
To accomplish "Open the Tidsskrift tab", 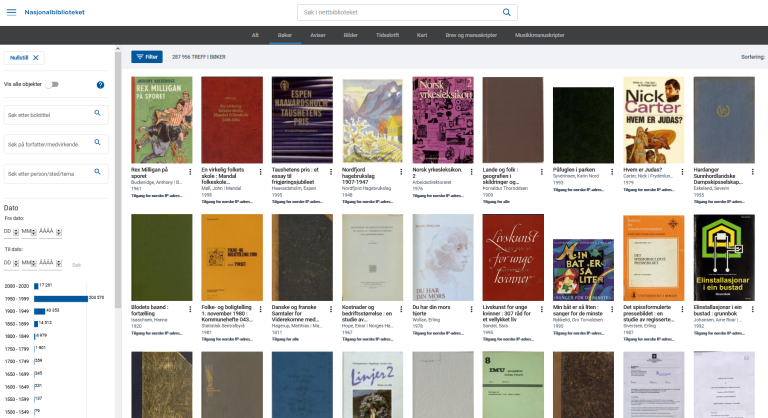I will [x=387, y=35].
